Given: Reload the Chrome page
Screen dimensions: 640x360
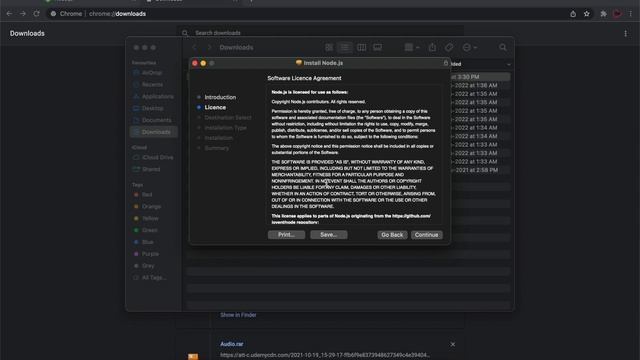Looking at the screenshot, I should click(37, 13).
